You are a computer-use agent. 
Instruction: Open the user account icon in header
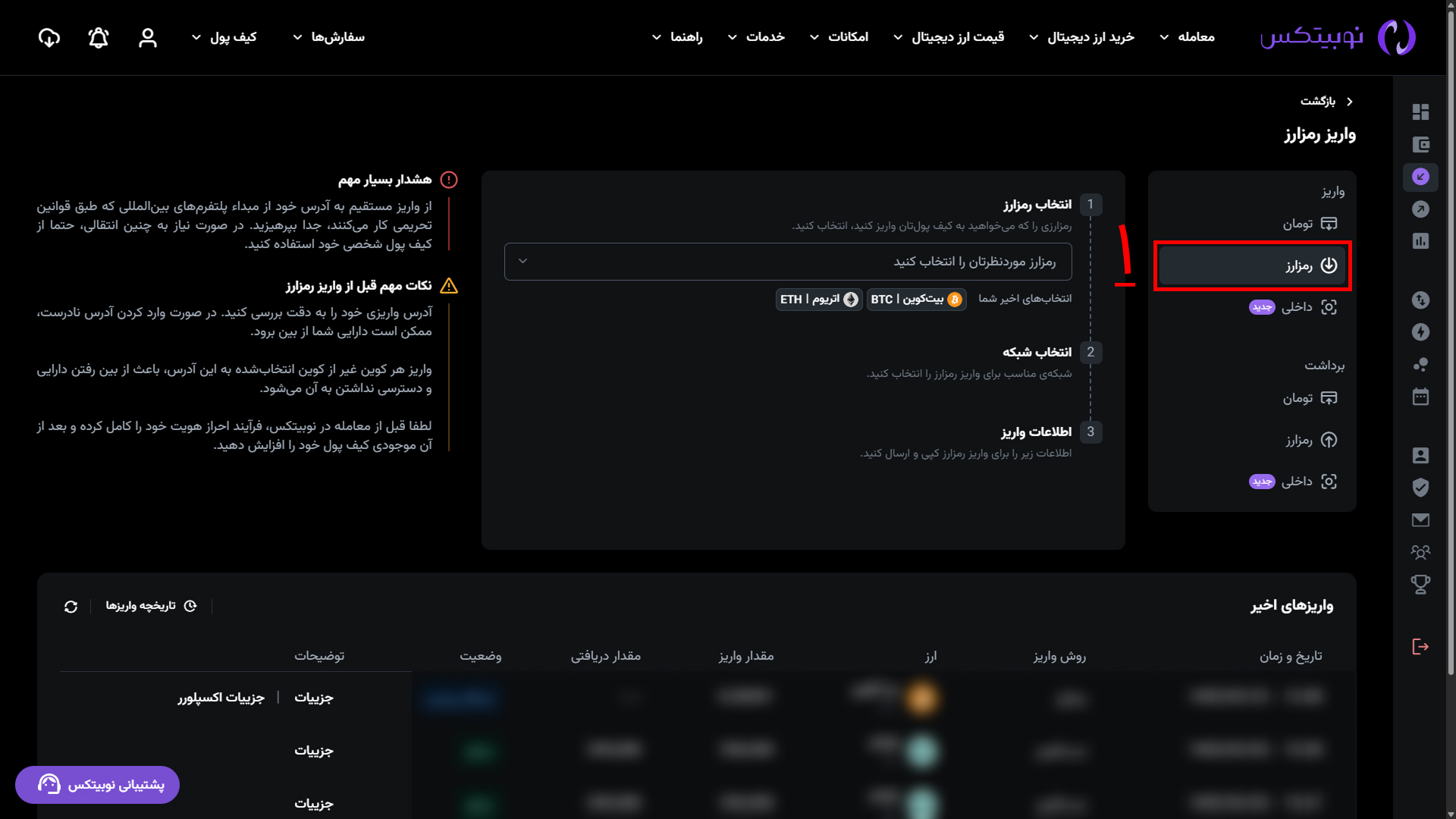pyautogui.click(x=148, y=37)
